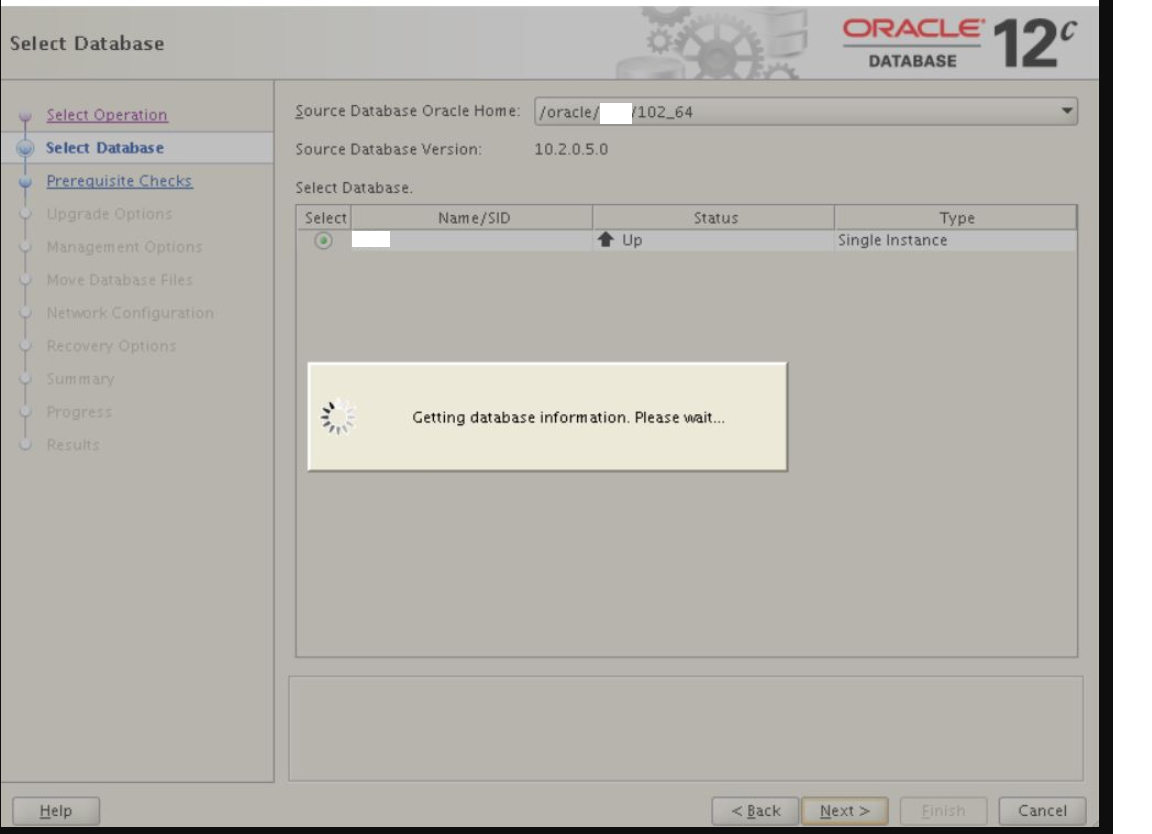
Task: Click the Source Database Version label
Action: tap(389, 149)
